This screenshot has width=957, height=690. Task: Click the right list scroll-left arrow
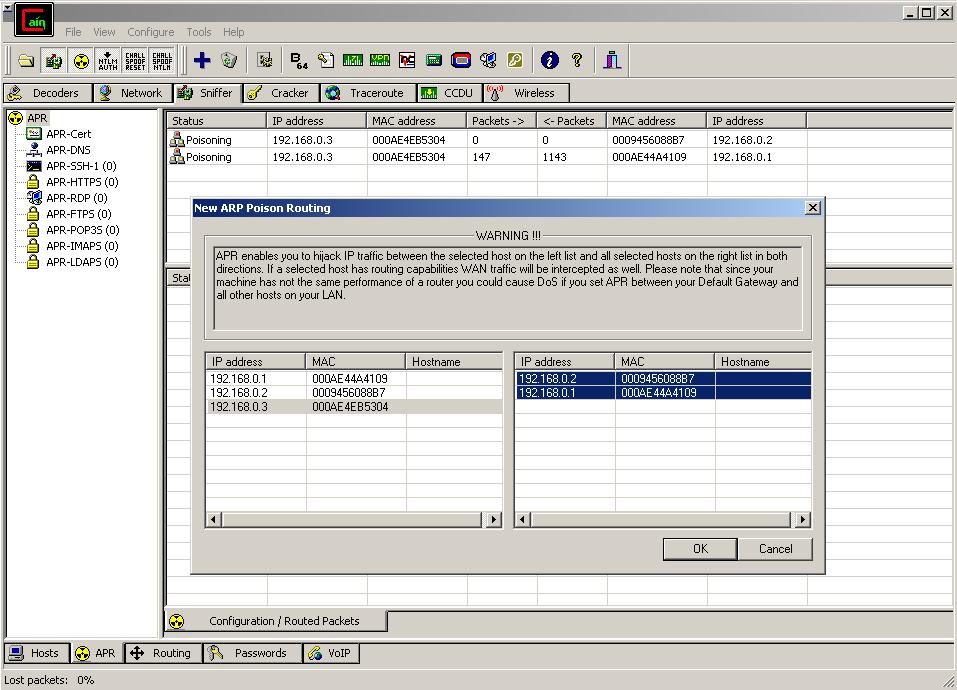click(x=522, y=520)
